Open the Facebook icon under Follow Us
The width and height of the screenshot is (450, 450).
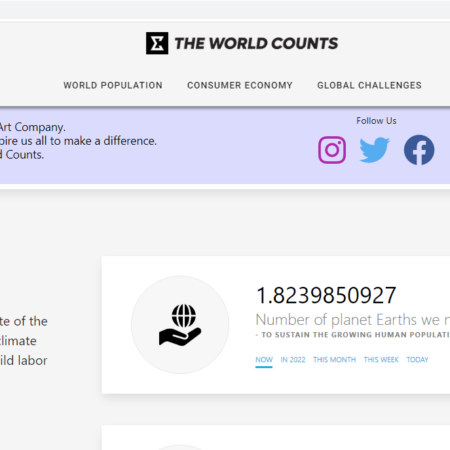pos(419,150)
